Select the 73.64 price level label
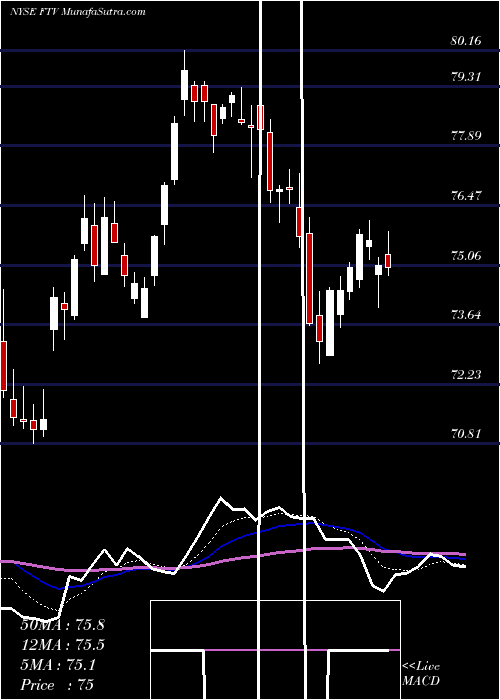This screenshot has width=500, height=700. point(466,315)
